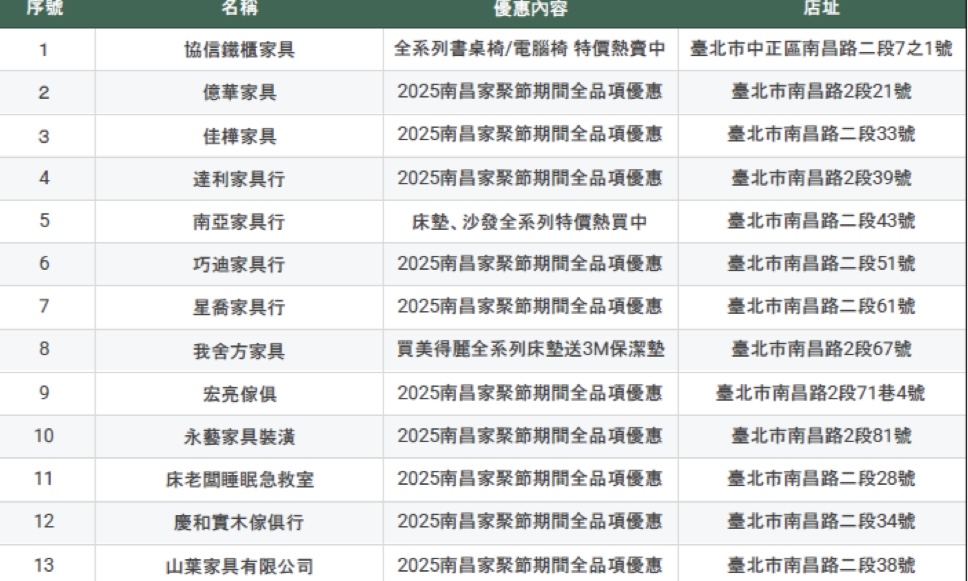This screenshot has height=581, width=968.
Task: Click the 名稱 column header
Action: coord(239,9)
